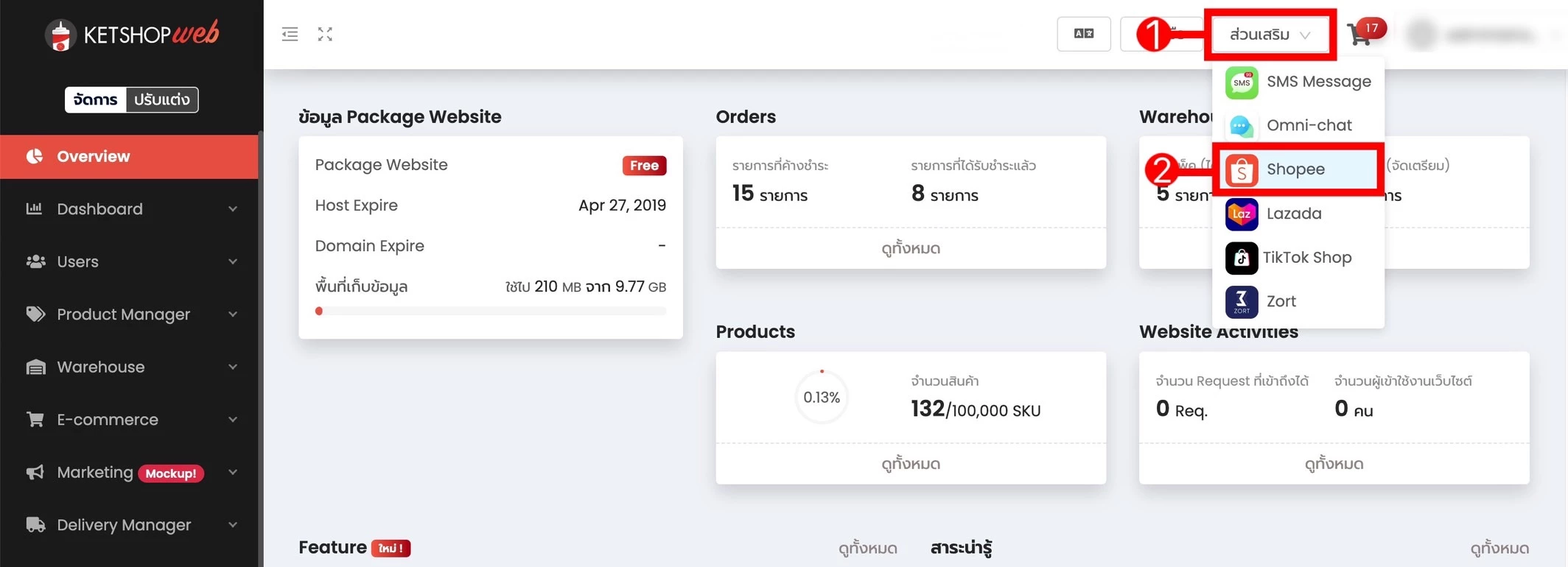The width and height of the screenshot is (1568, 567).
Task: Click the Warehouse building icon
Action: 35,367
